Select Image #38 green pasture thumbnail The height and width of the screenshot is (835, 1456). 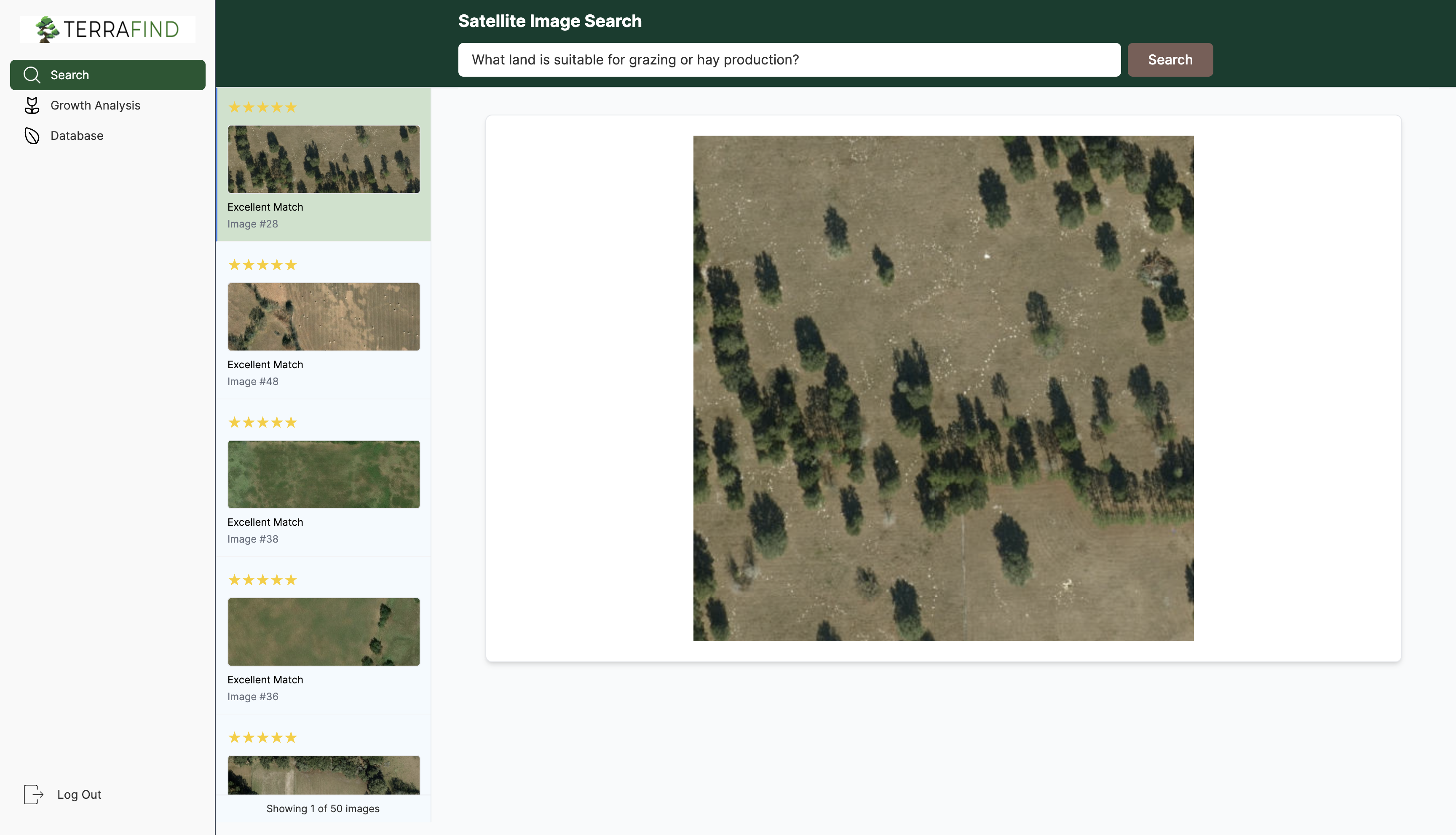(x=324, y=474)
